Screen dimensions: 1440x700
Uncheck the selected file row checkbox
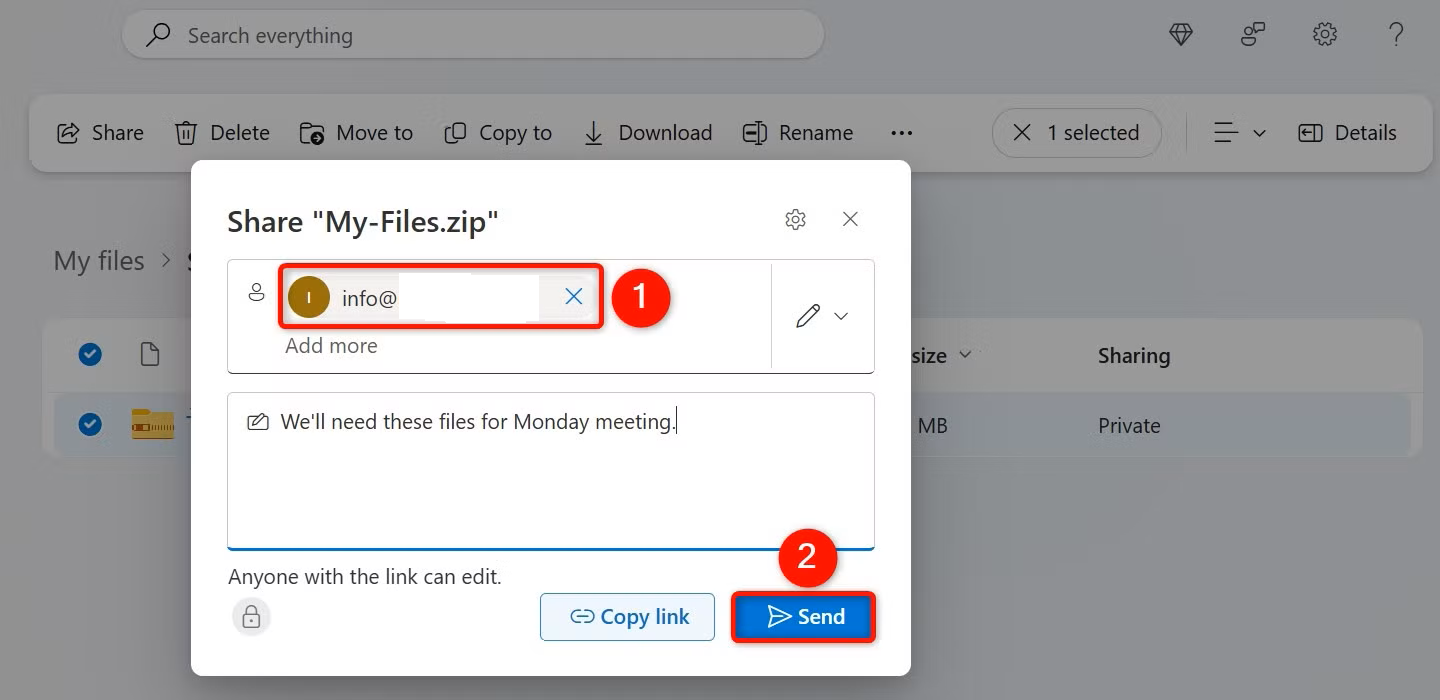90,425
